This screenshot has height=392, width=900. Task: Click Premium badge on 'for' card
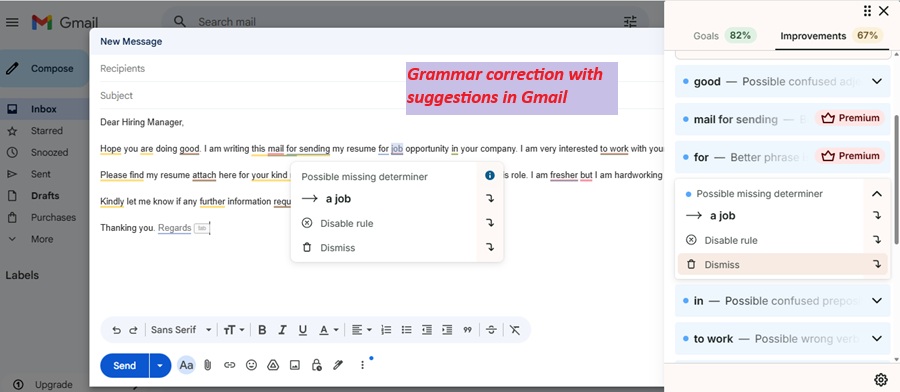tap(850, 156)
